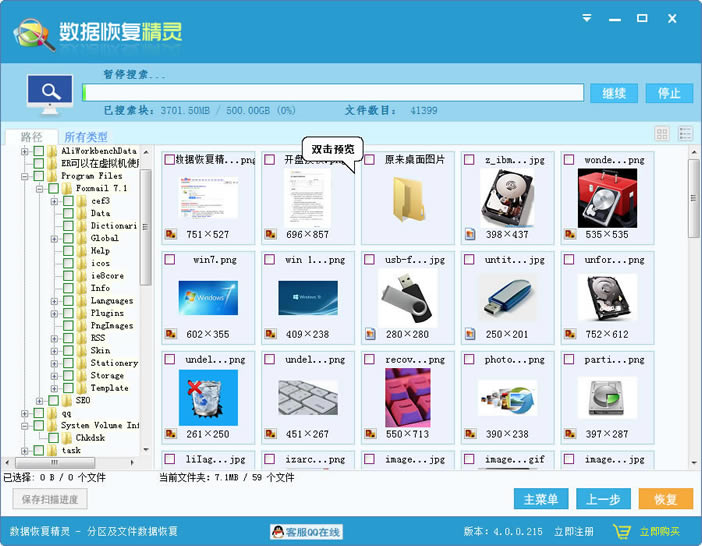
Task: Expand the task tree node
Action: pyautogui.click(x=25, y=451)
